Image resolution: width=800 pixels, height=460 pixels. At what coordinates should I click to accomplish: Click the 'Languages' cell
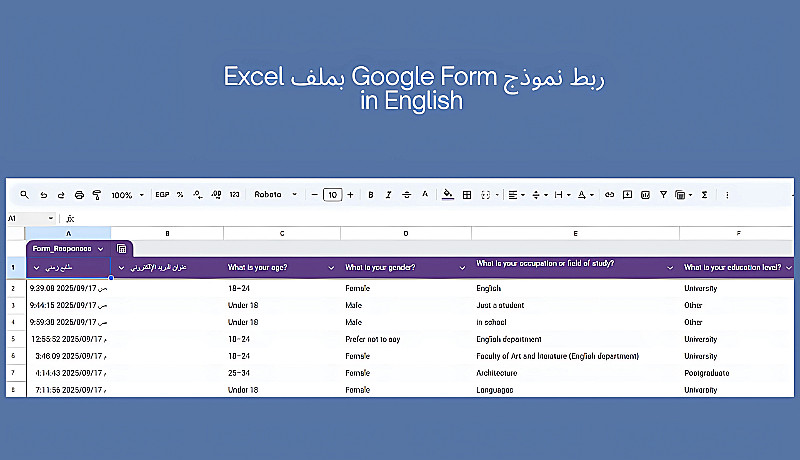576,390
